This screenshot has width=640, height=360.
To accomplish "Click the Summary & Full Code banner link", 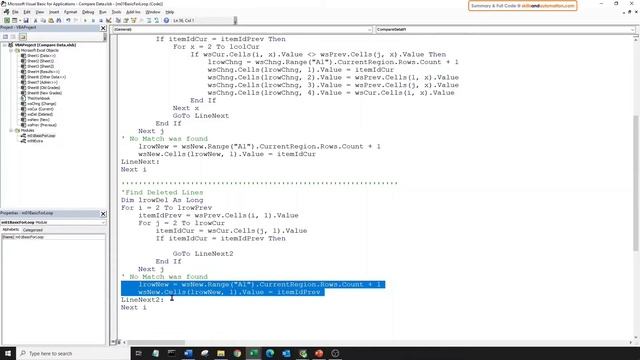I will [522, 6].
